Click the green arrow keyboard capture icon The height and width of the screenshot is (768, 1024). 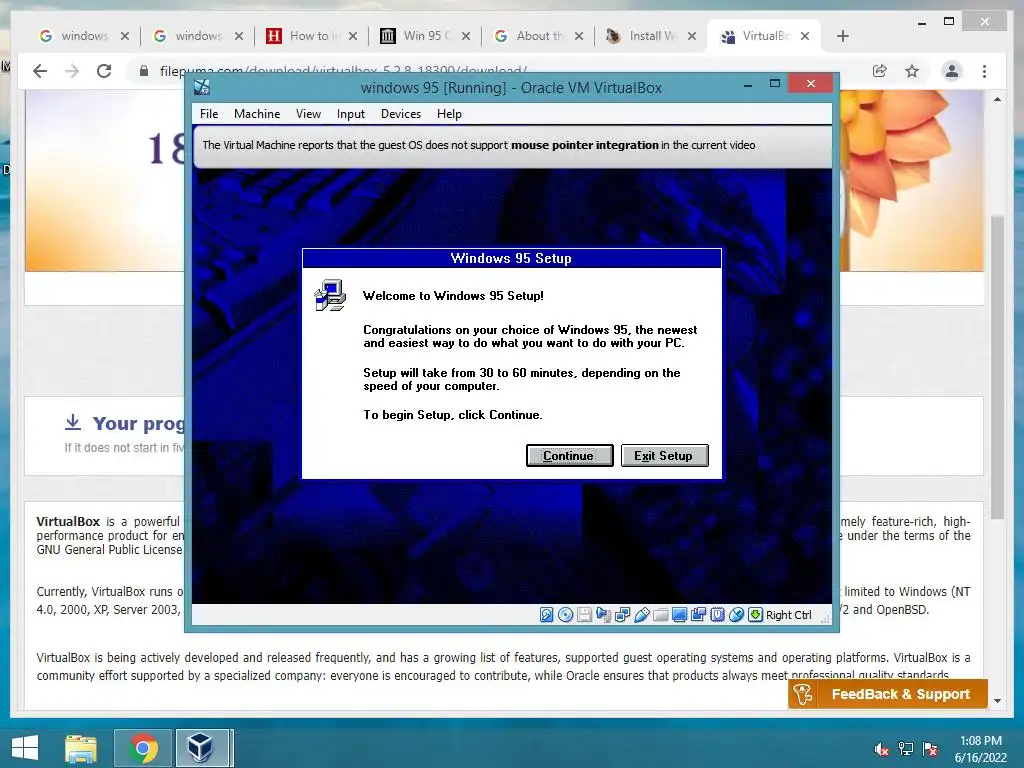pos(755,615)
